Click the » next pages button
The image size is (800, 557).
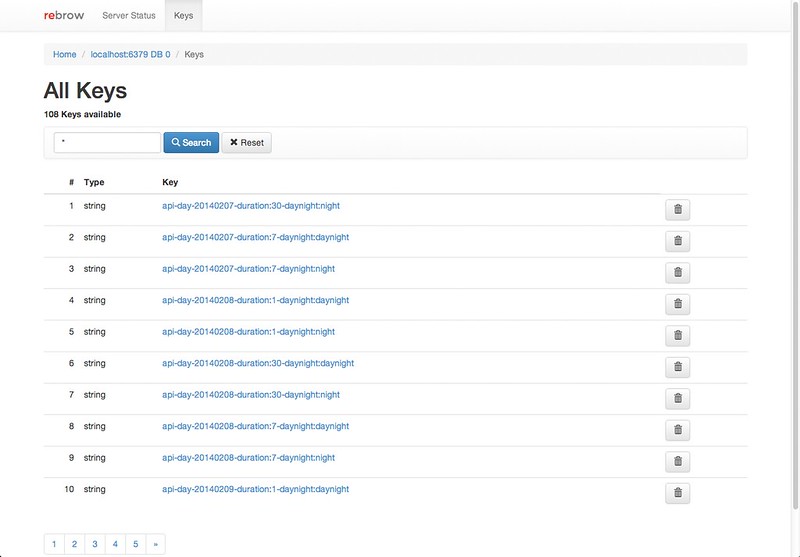156,544
